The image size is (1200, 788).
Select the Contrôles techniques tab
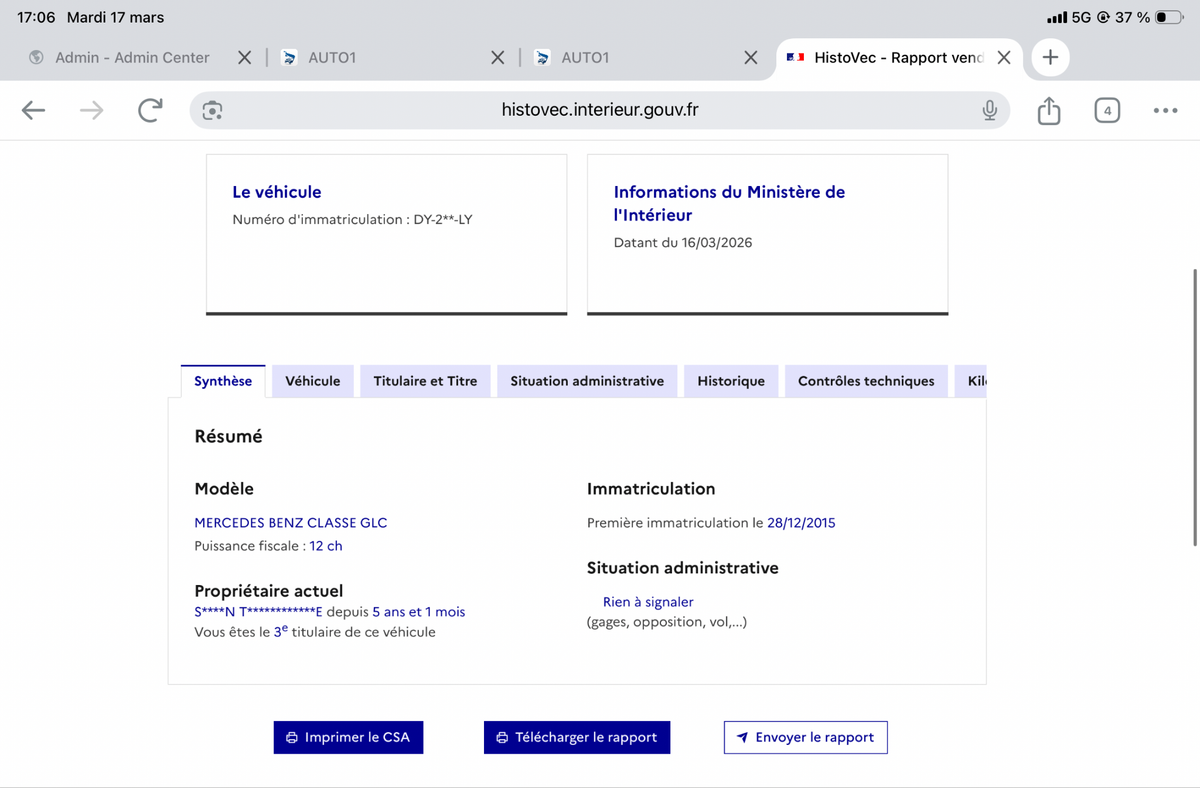(866, 381)
